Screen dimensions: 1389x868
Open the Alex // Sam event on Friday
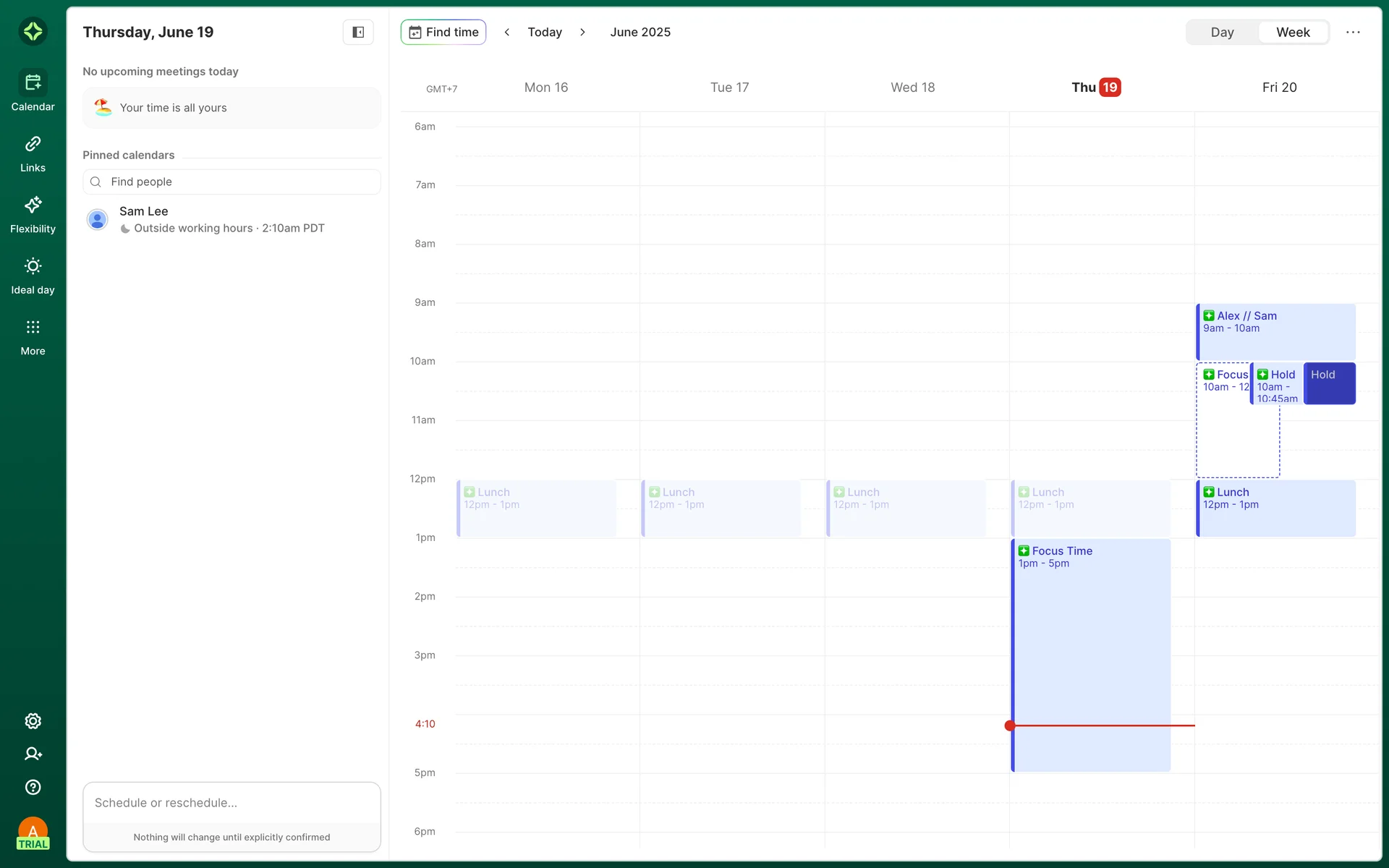[x=1275, y=333]
